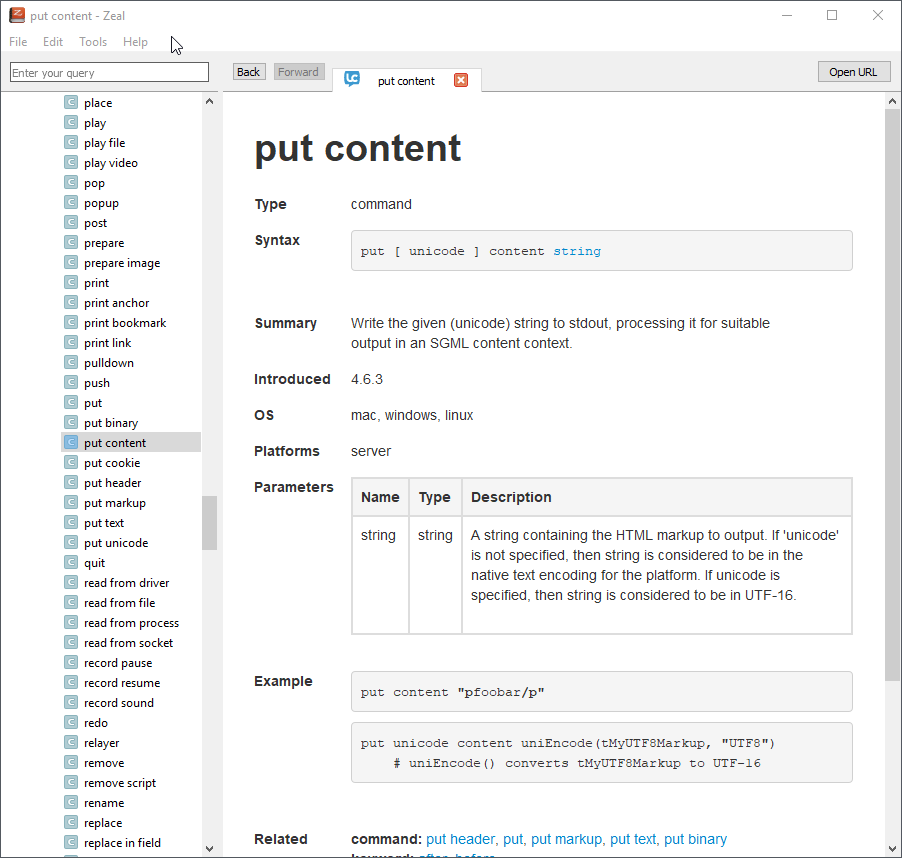Click the command icon beside 'print anchor'
Viewport: 902px width, 858px height.
(x=71, y=303)
